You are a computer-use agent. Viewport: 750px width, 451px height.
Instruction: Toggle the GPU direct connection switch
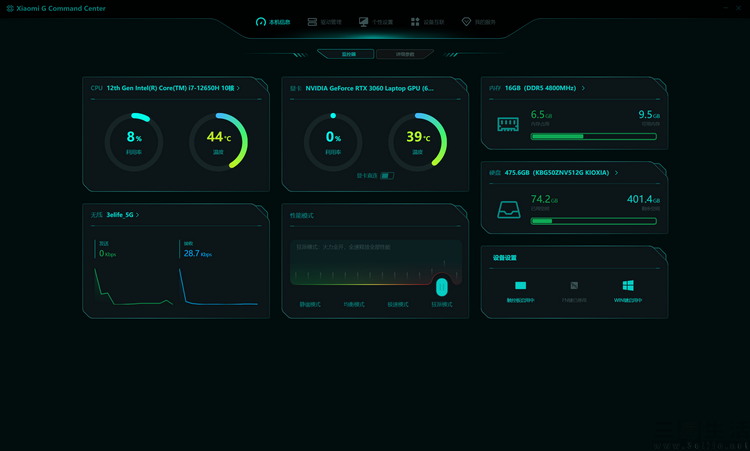(387, 176)
